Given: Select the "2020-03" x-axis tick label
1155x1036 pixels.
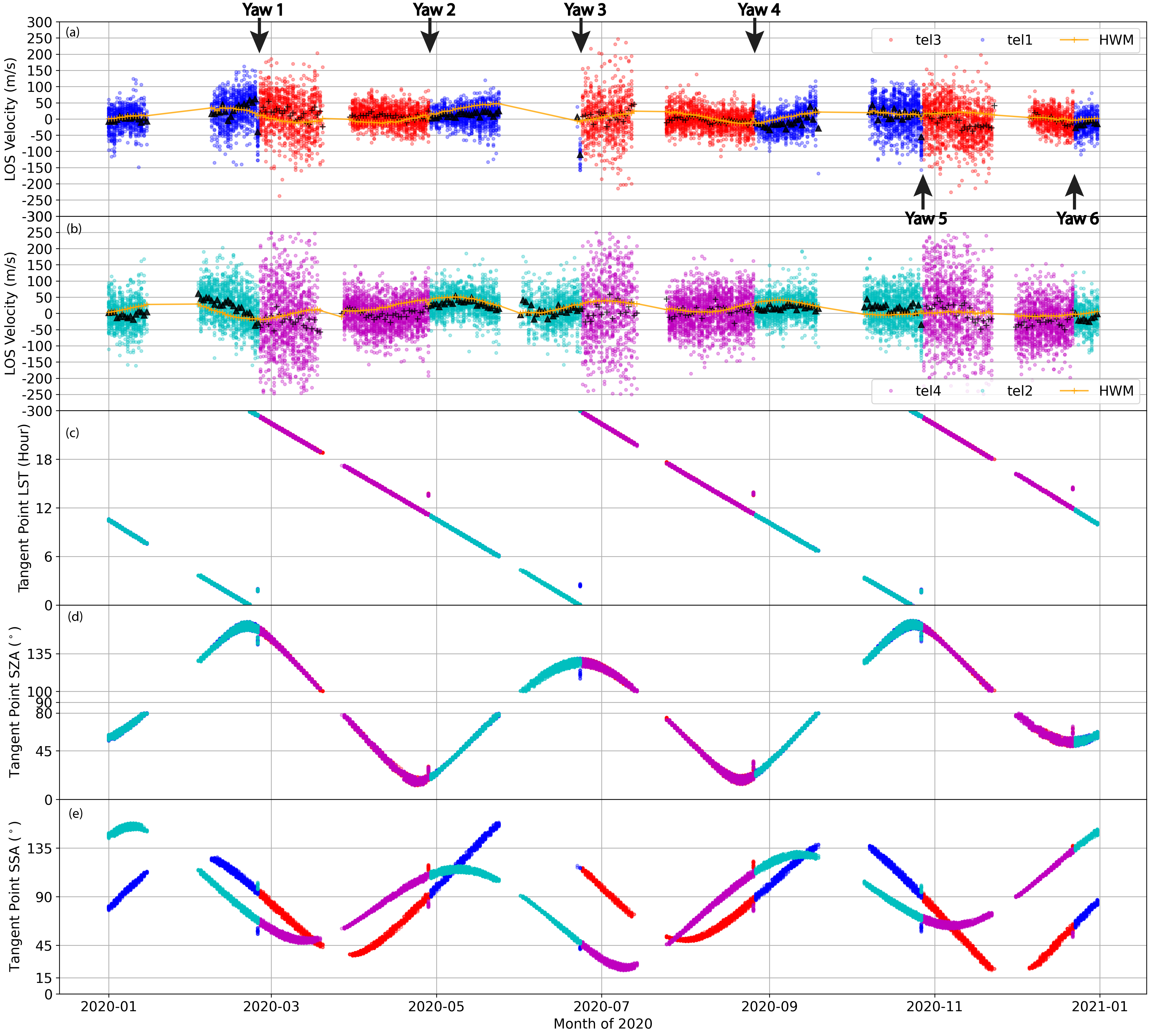Looking at the screenshot, I should pos(271,1006).
